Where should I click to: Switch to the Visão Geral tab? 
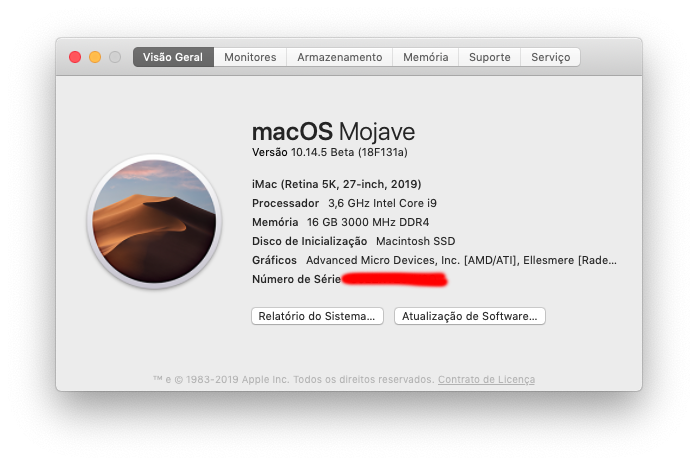[173, 57]
